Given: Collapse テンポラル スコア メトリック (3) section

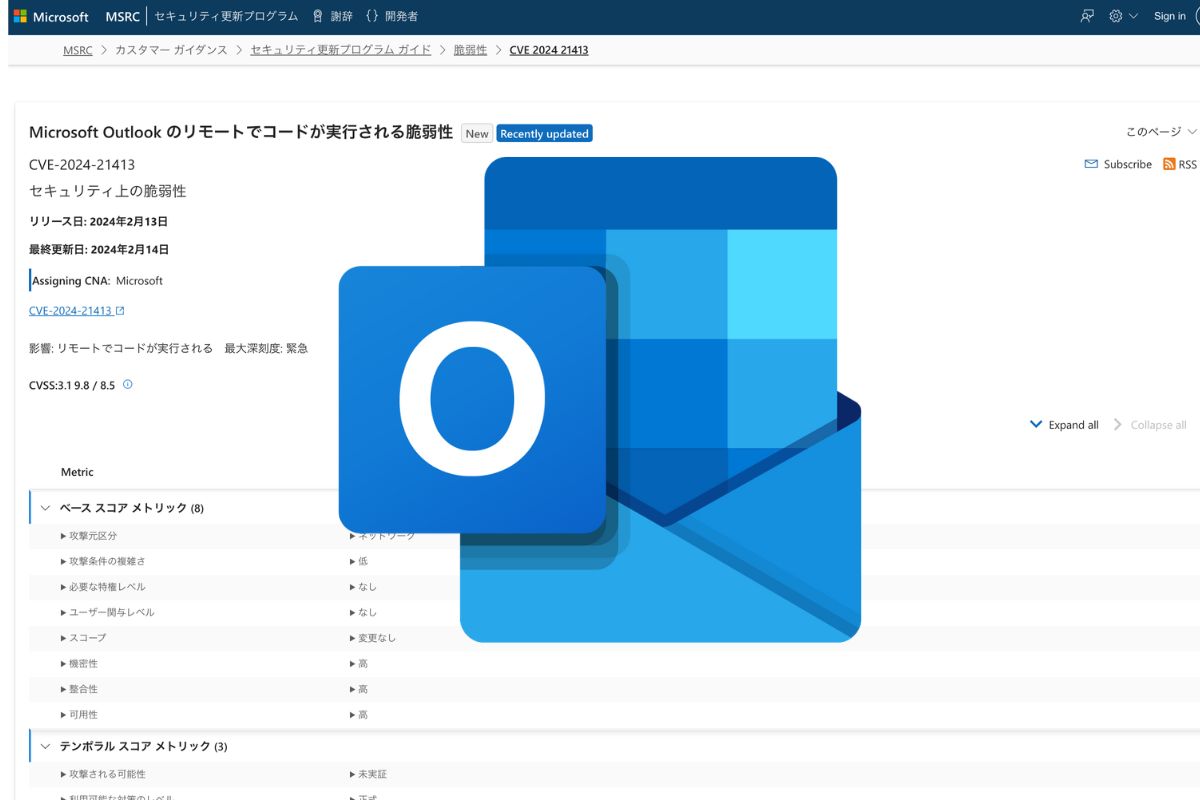Looking at the screenshot, I should [45, 746].
